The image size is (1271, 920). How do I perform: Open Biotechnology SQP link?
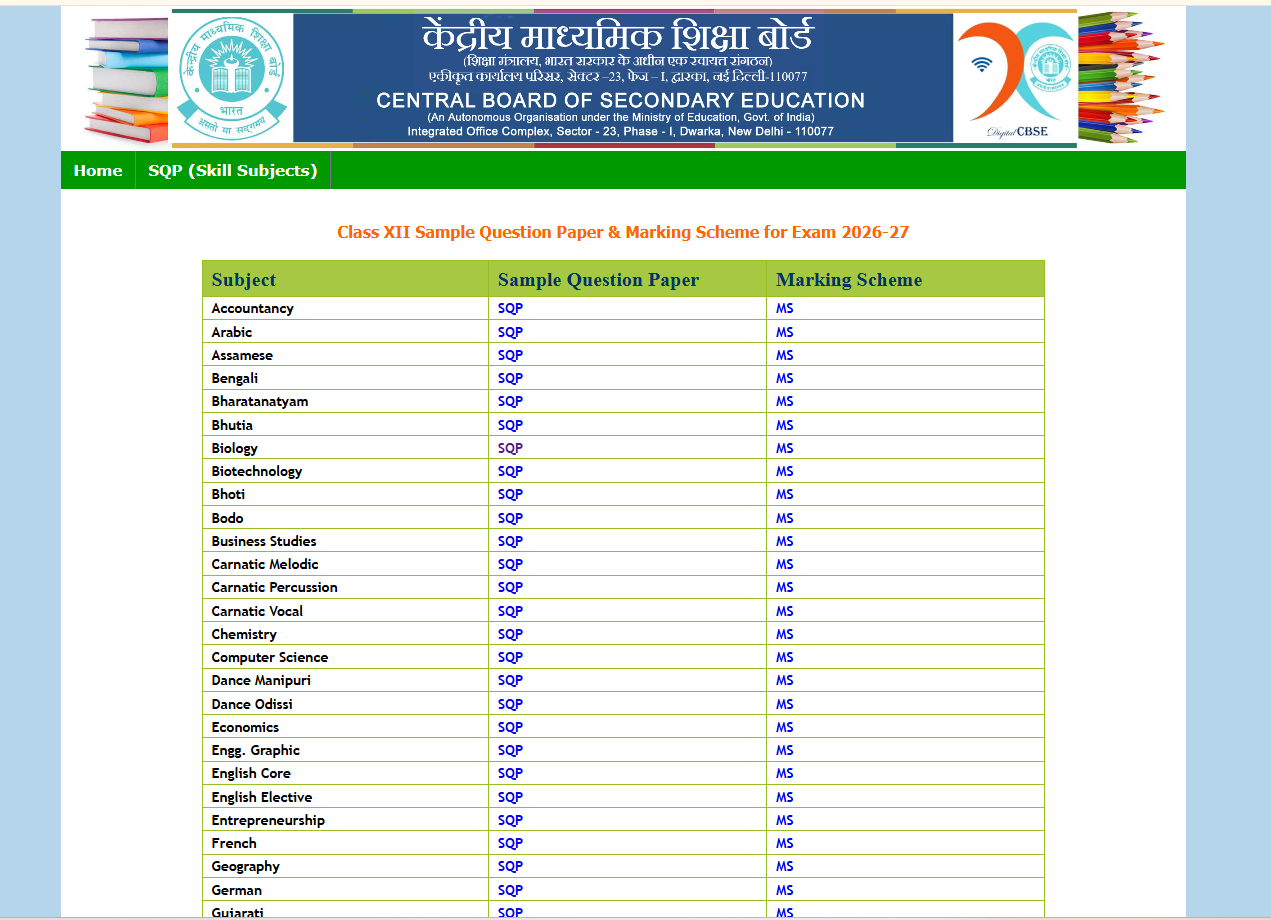tap(511, 471)
